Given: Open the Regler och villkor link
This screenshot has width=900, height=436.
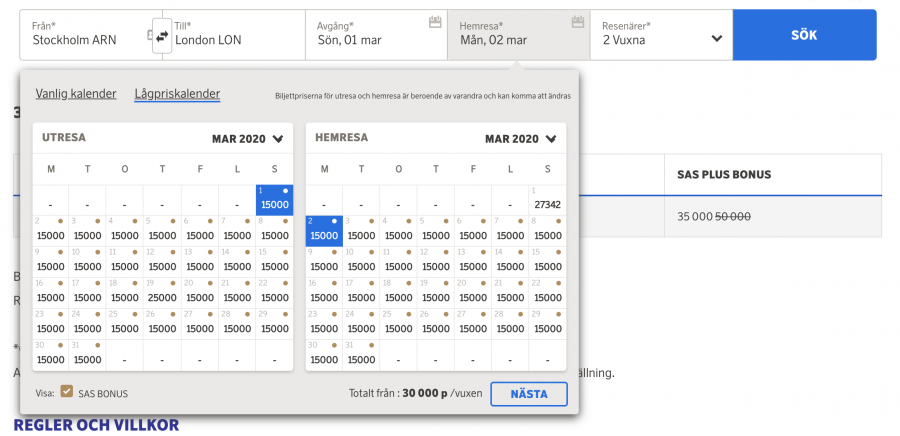Looking at the screenshot, I should coord(96,424).
